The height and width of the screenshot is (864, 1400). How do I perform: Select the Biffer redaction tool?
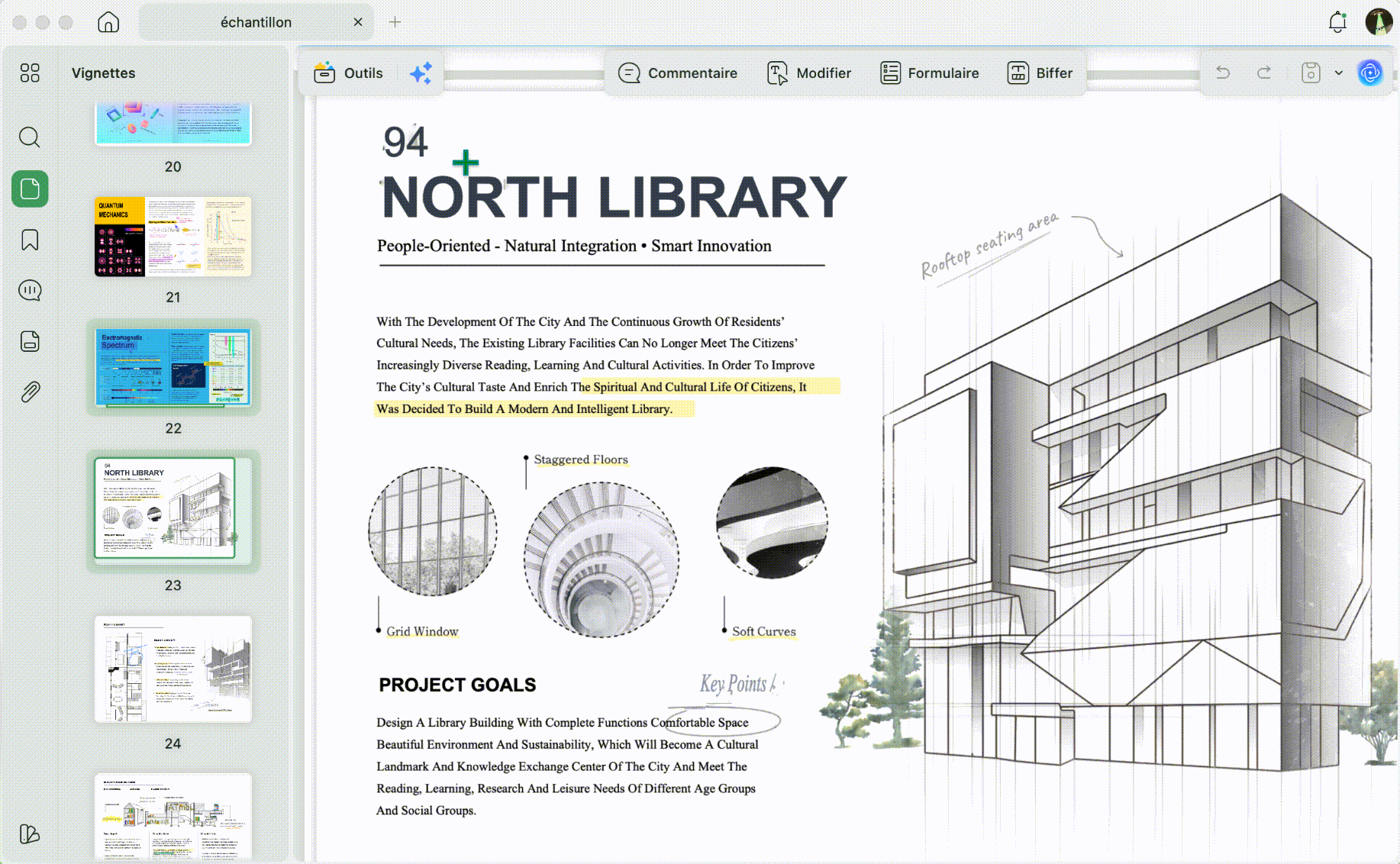(1040, 73)
